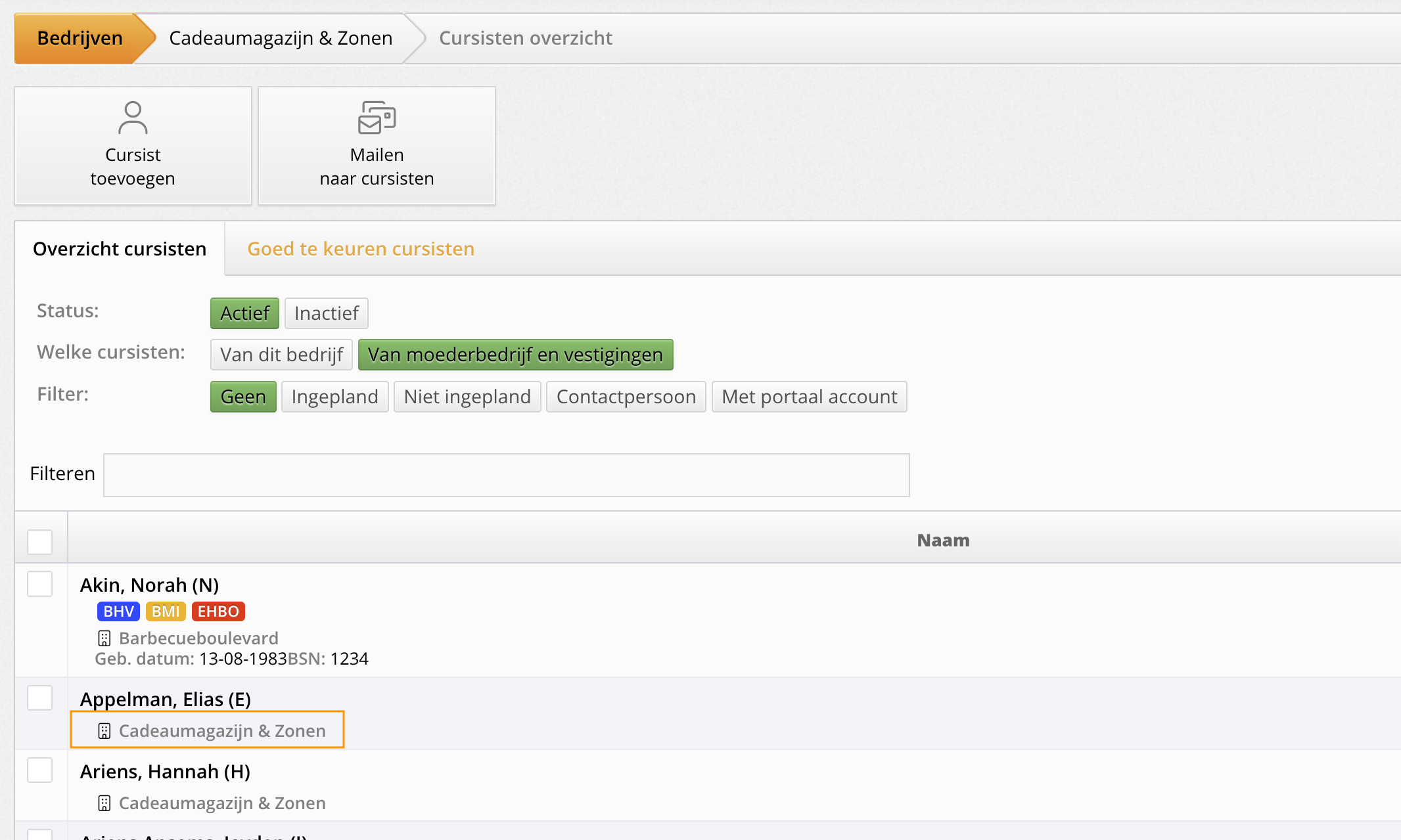This screenshot has width=1401, height=840.
Task: Click the Filteren text input field
Action: (506, 475)
